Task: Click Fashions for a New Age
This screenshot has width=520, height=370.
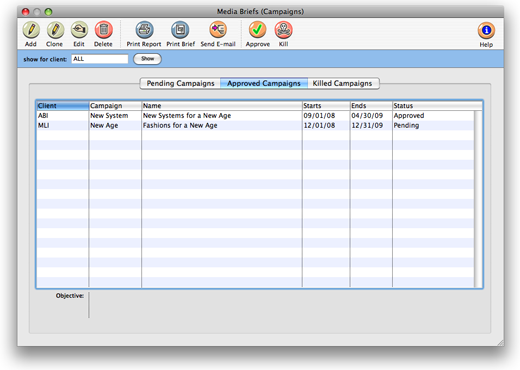Action: (x=180, y=125)
